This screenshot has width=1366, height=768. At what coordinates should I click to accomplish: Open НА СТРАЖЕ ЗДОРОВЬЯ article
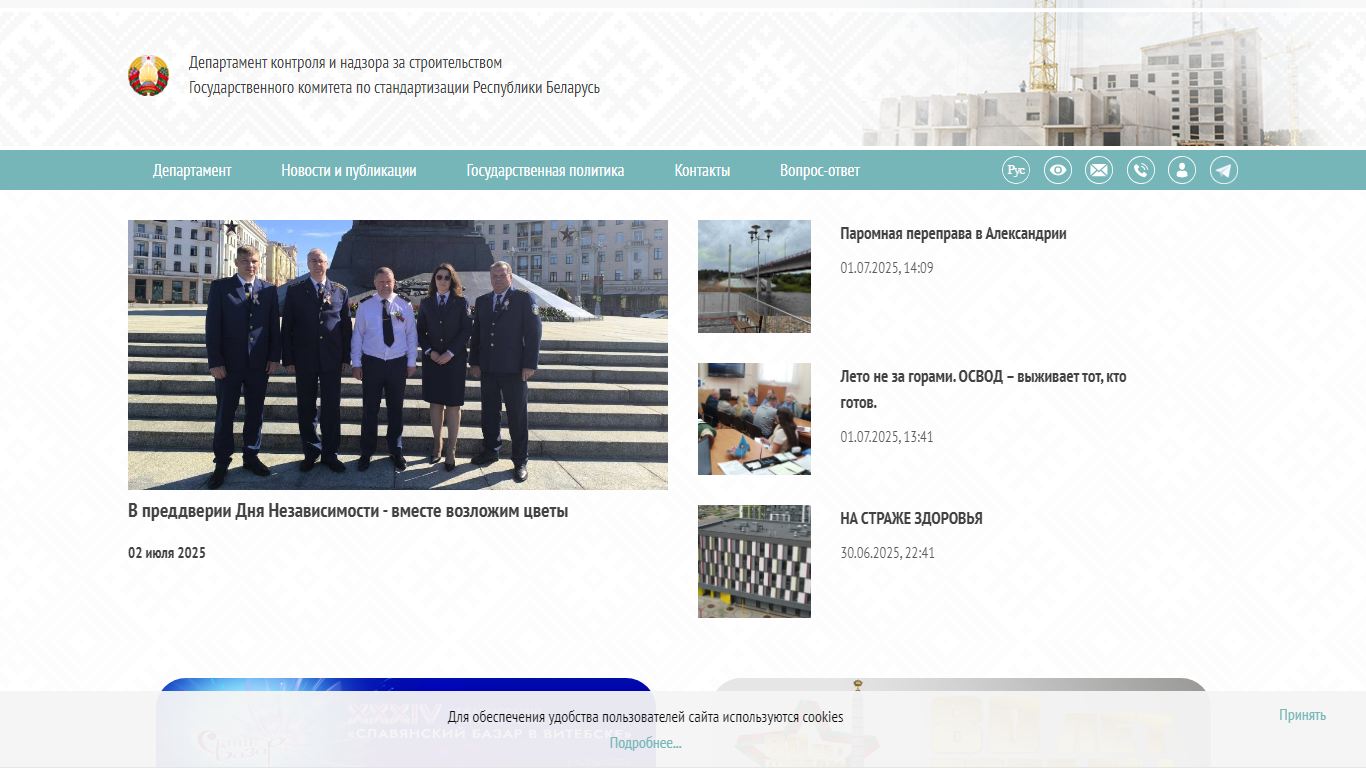911,519
